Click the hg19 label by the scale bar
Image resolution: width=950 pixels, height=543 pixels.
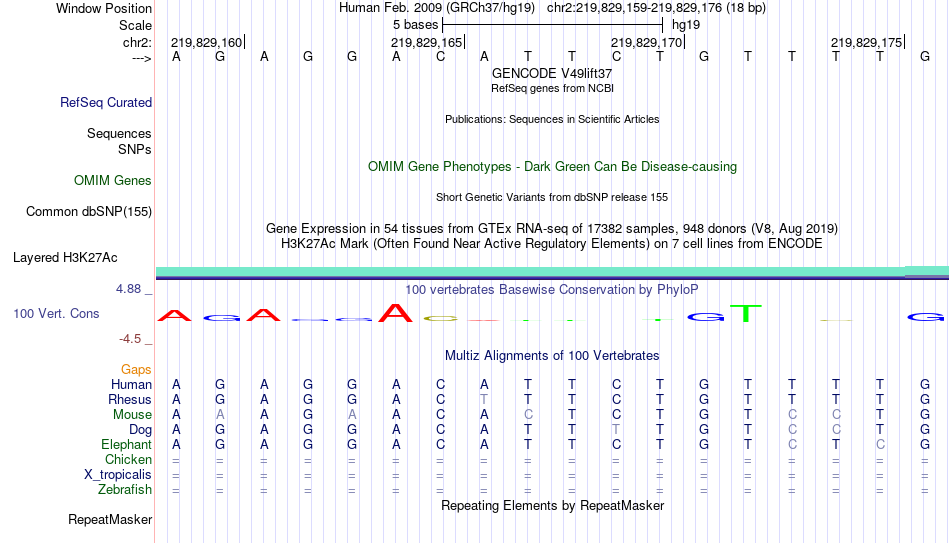pyautogui.click(x=686, y=25)
